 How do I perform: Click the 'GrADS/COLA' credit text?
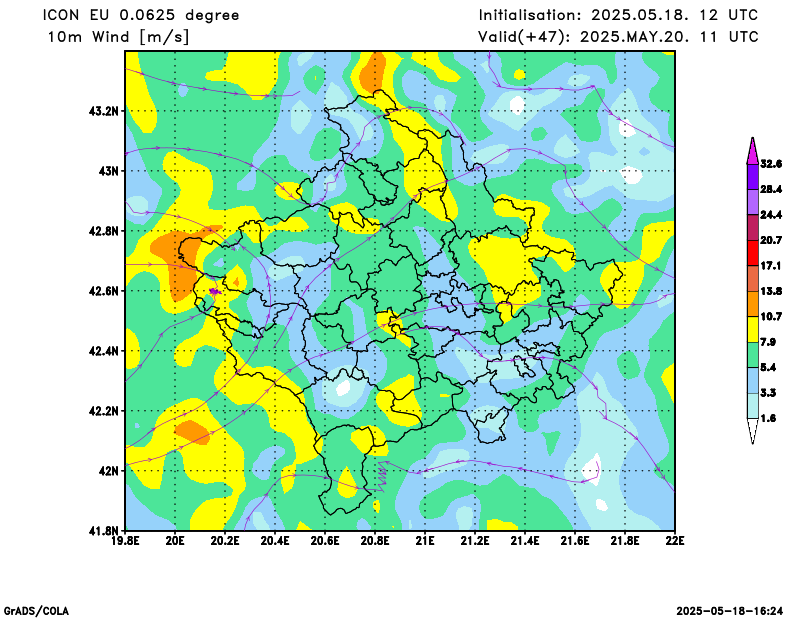[x=36, y=611]
